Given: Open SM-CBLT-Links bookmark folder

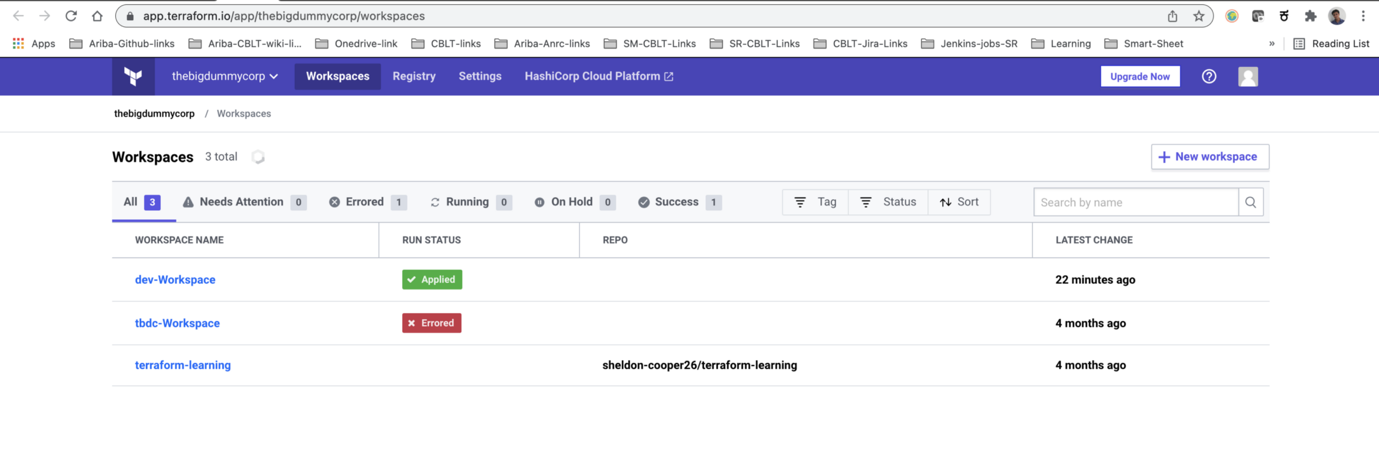Looking at the screenshot, I should point(649,44).
